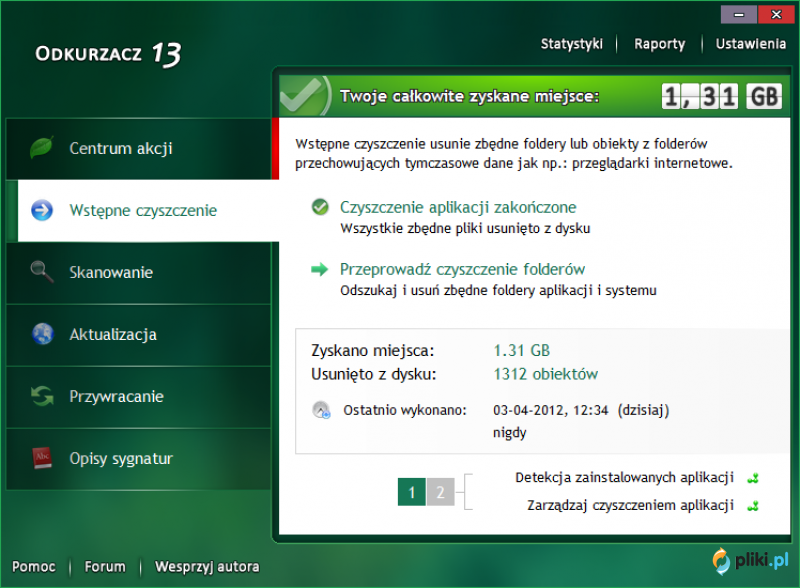
Task: Click the 1,31 GB total space counter
Action: [721, 96]
